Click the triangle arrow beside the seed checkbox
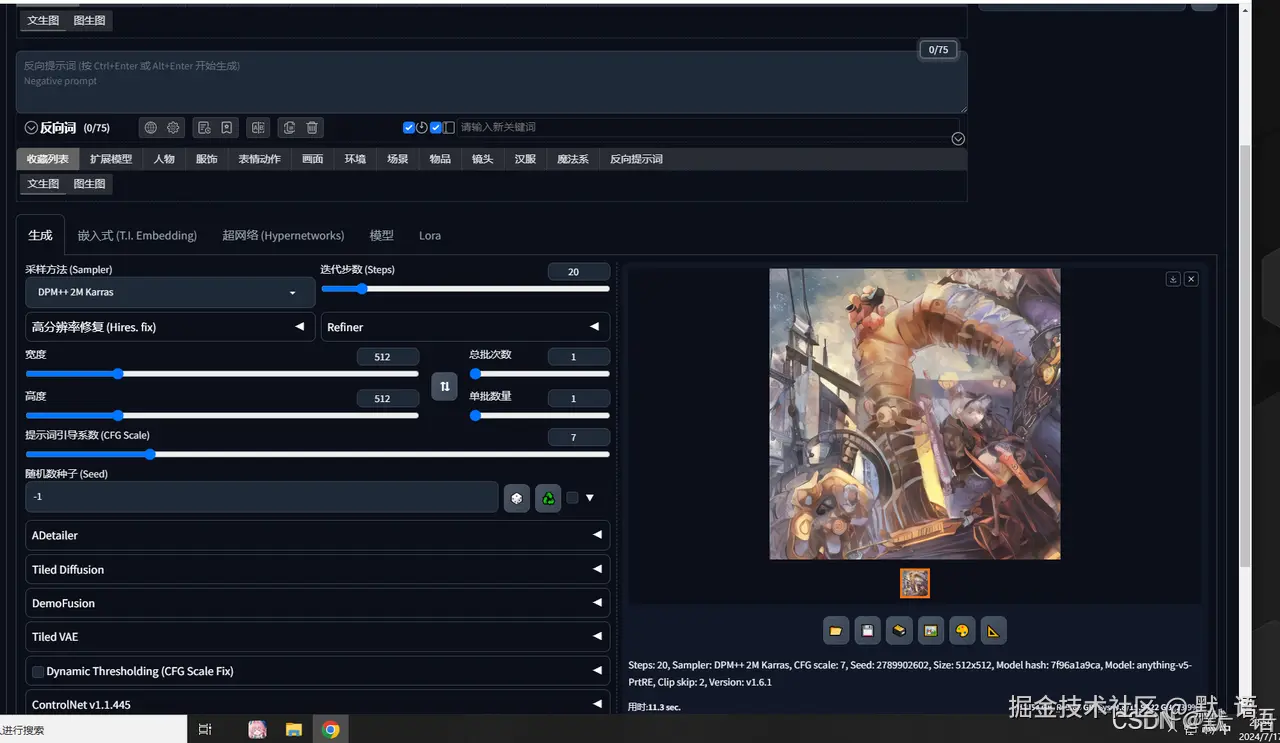This screenshot has height=743, width=1280. [x=590, y=498]
